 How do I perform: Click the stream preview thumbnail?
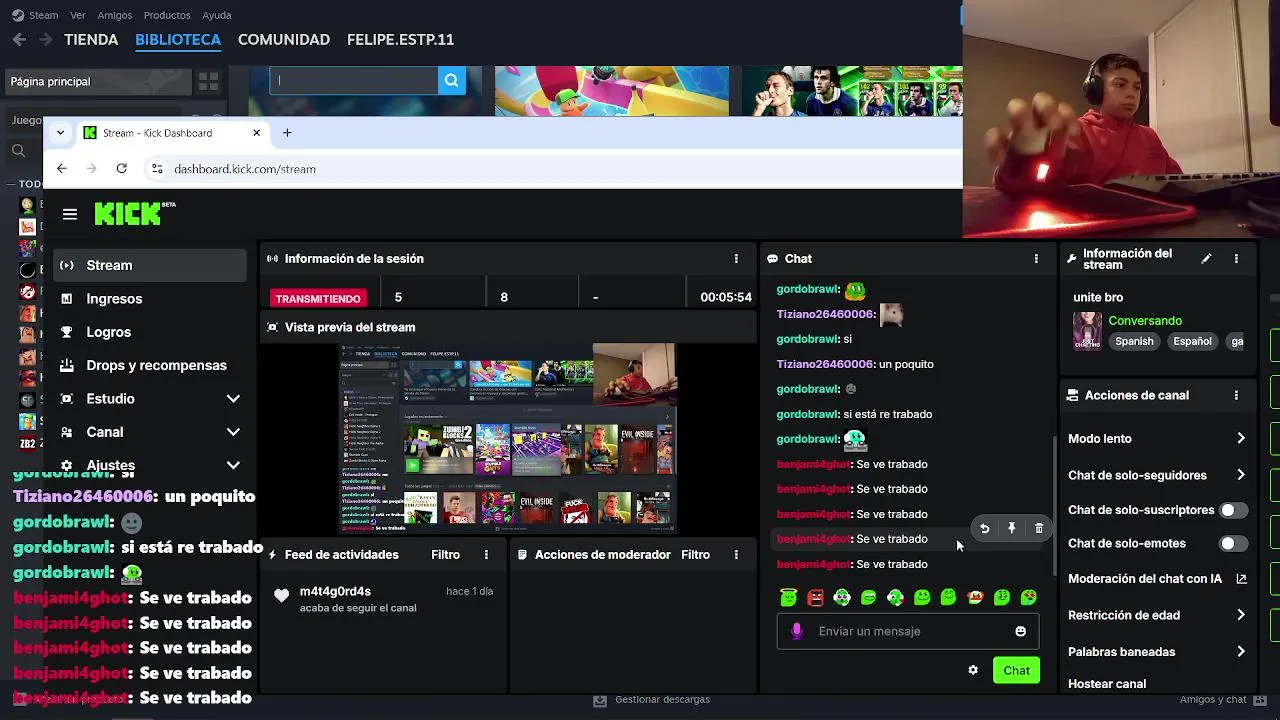point(508,438)
